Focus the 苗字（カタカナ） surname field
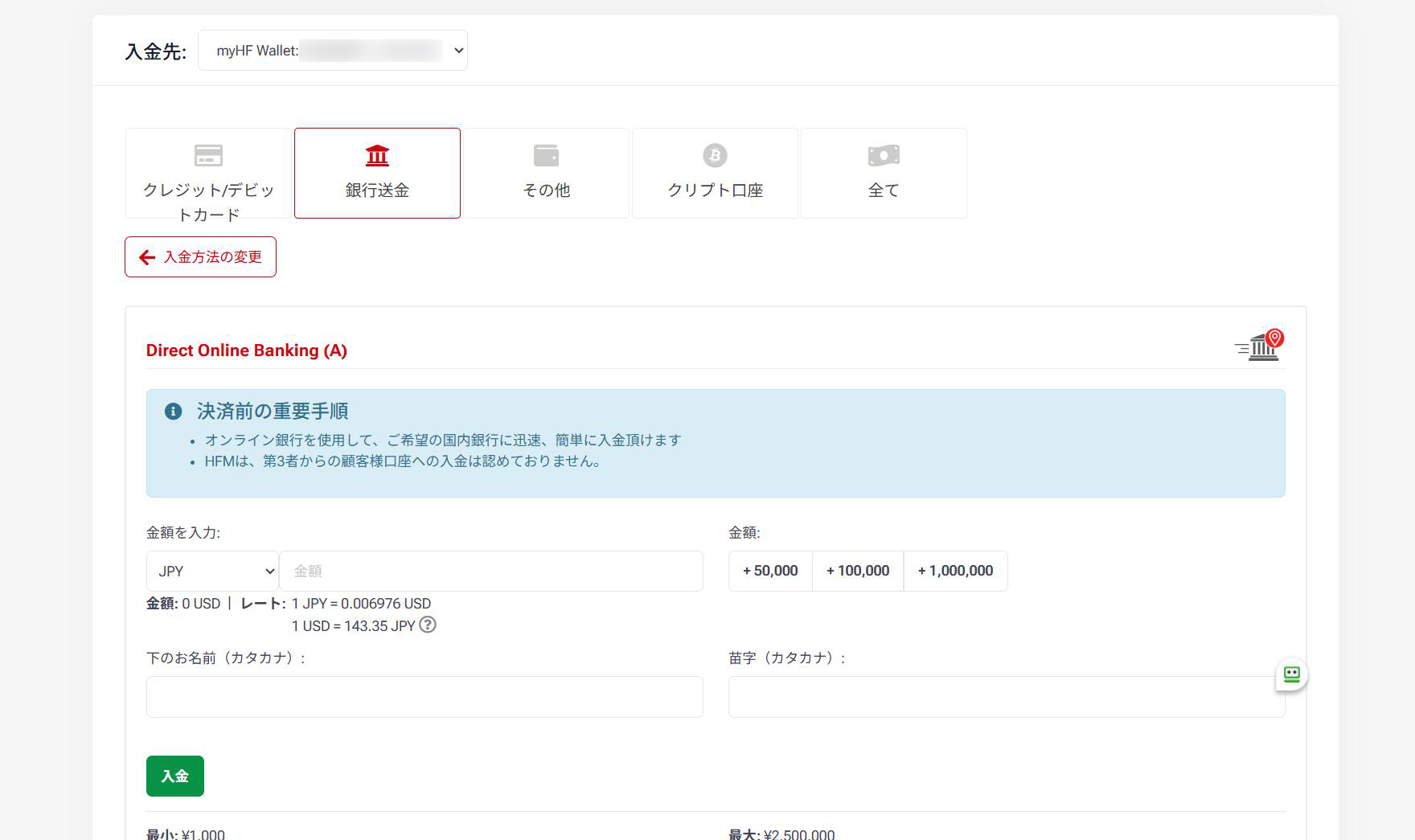1415x840 pixels. coord(1006,697)
